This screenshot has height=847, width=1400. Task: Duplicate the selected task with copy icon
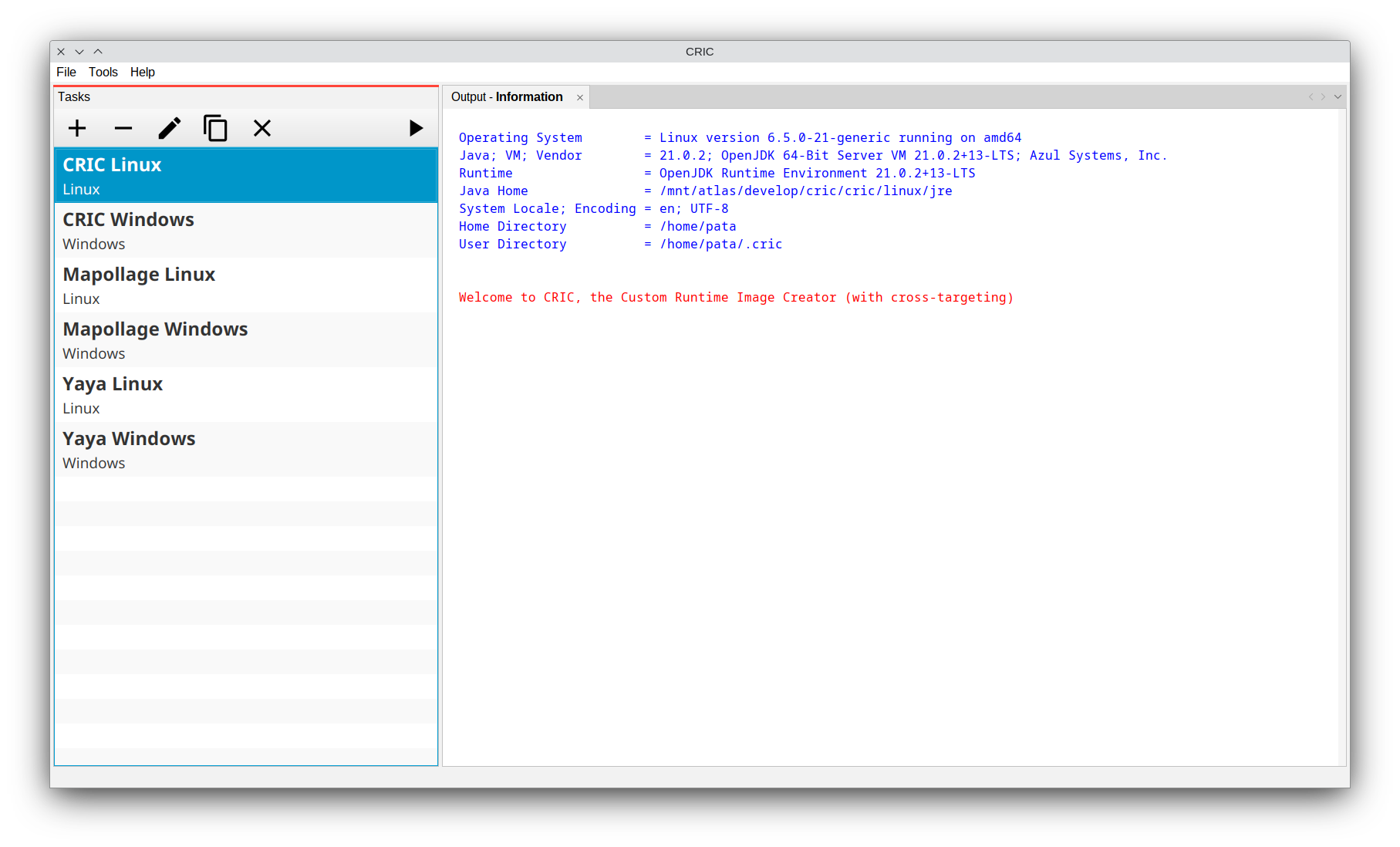point(215,128)
